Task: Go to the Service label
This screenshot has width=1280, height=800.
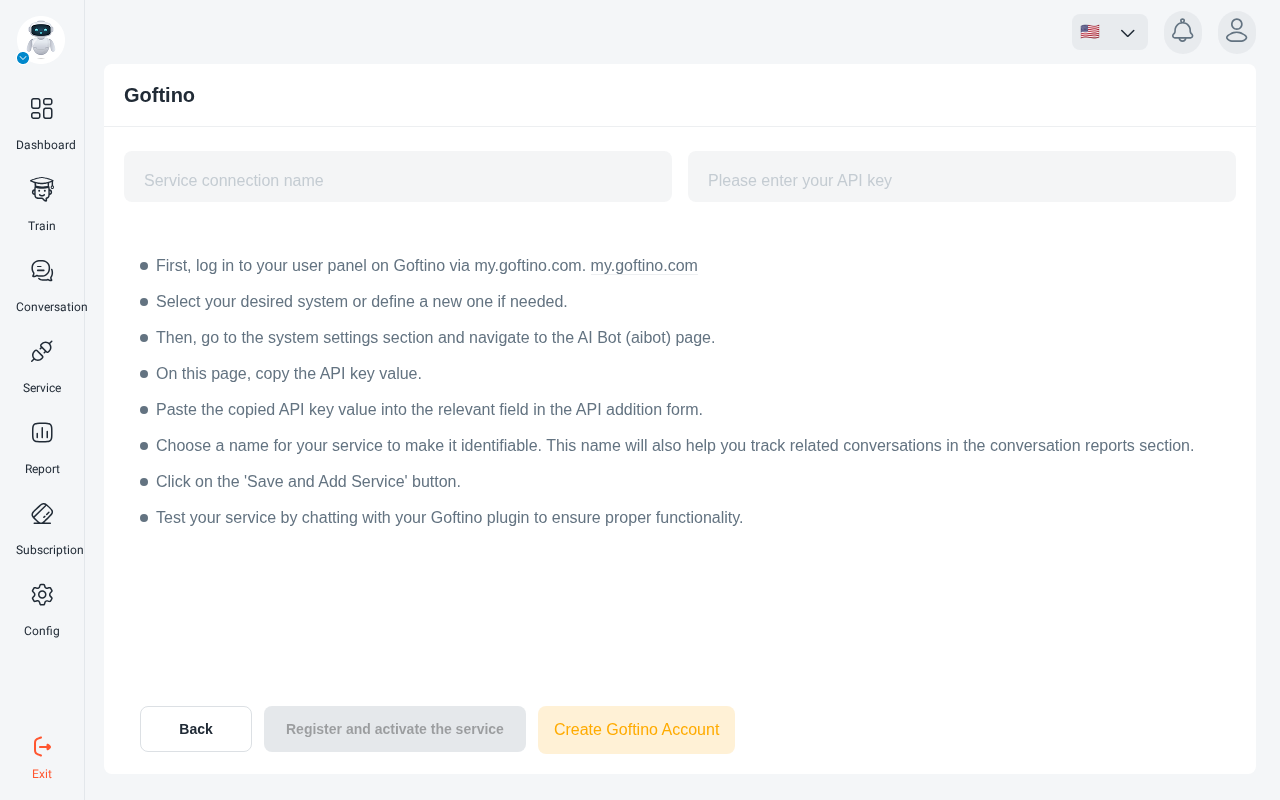Action: pyautogui.click(x=42, y=388)
